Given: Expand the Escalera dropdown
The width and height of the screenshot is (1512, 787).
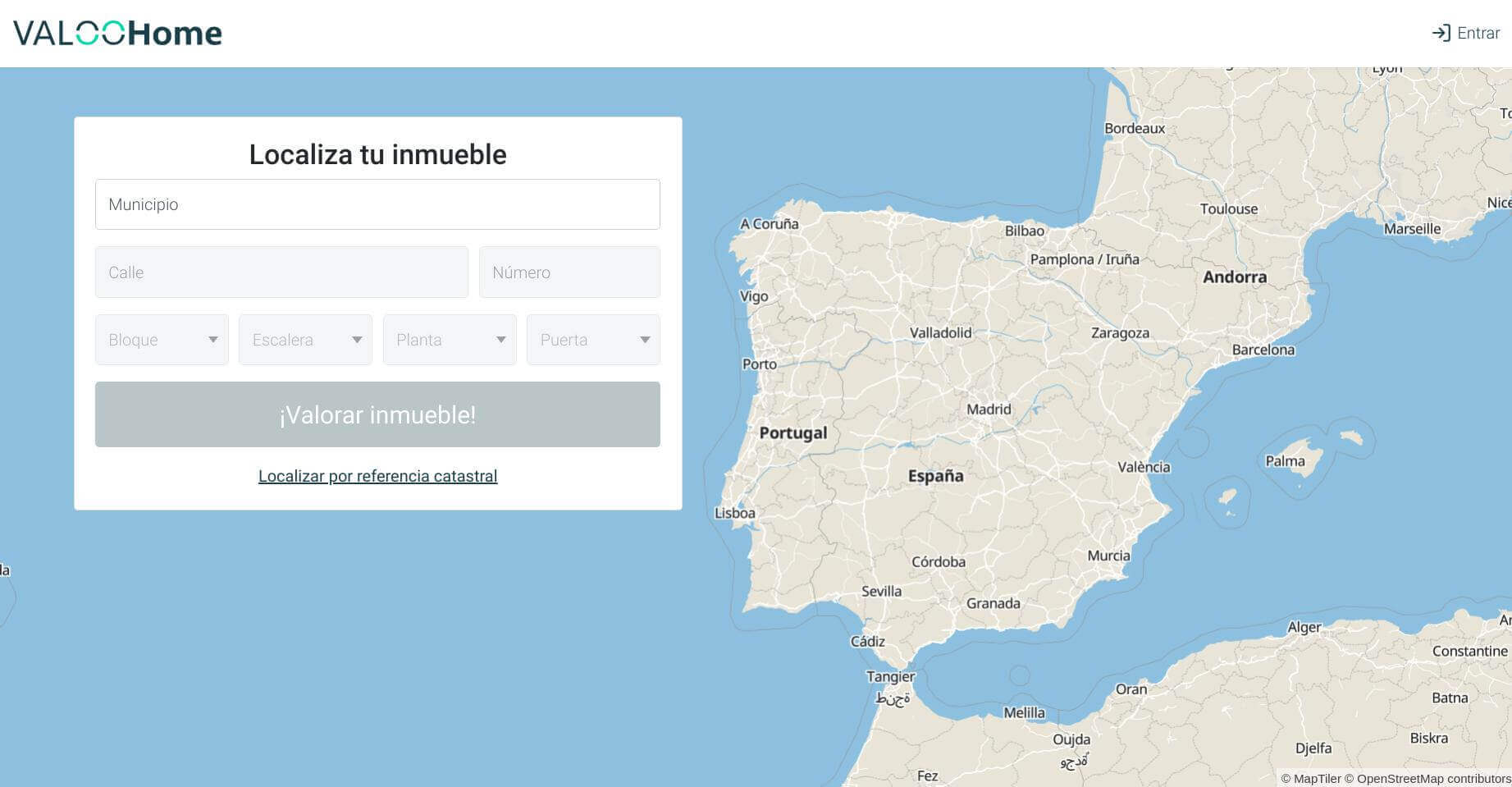Looking at the screenshot, I should point(305,340).
